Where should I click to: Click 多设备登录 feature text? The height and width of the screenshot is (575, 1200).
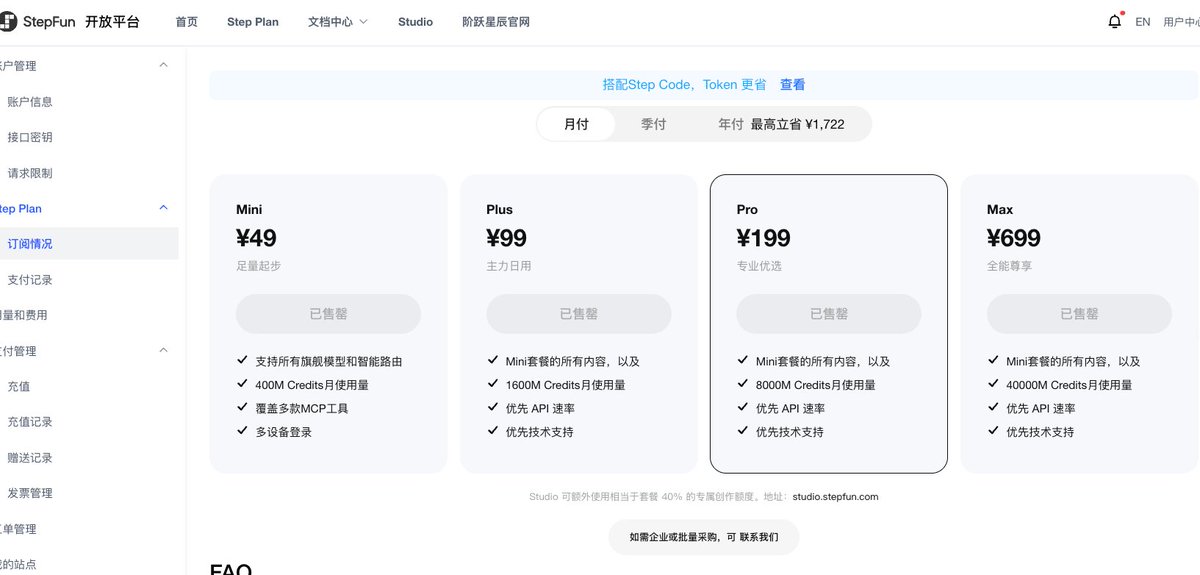284,432
